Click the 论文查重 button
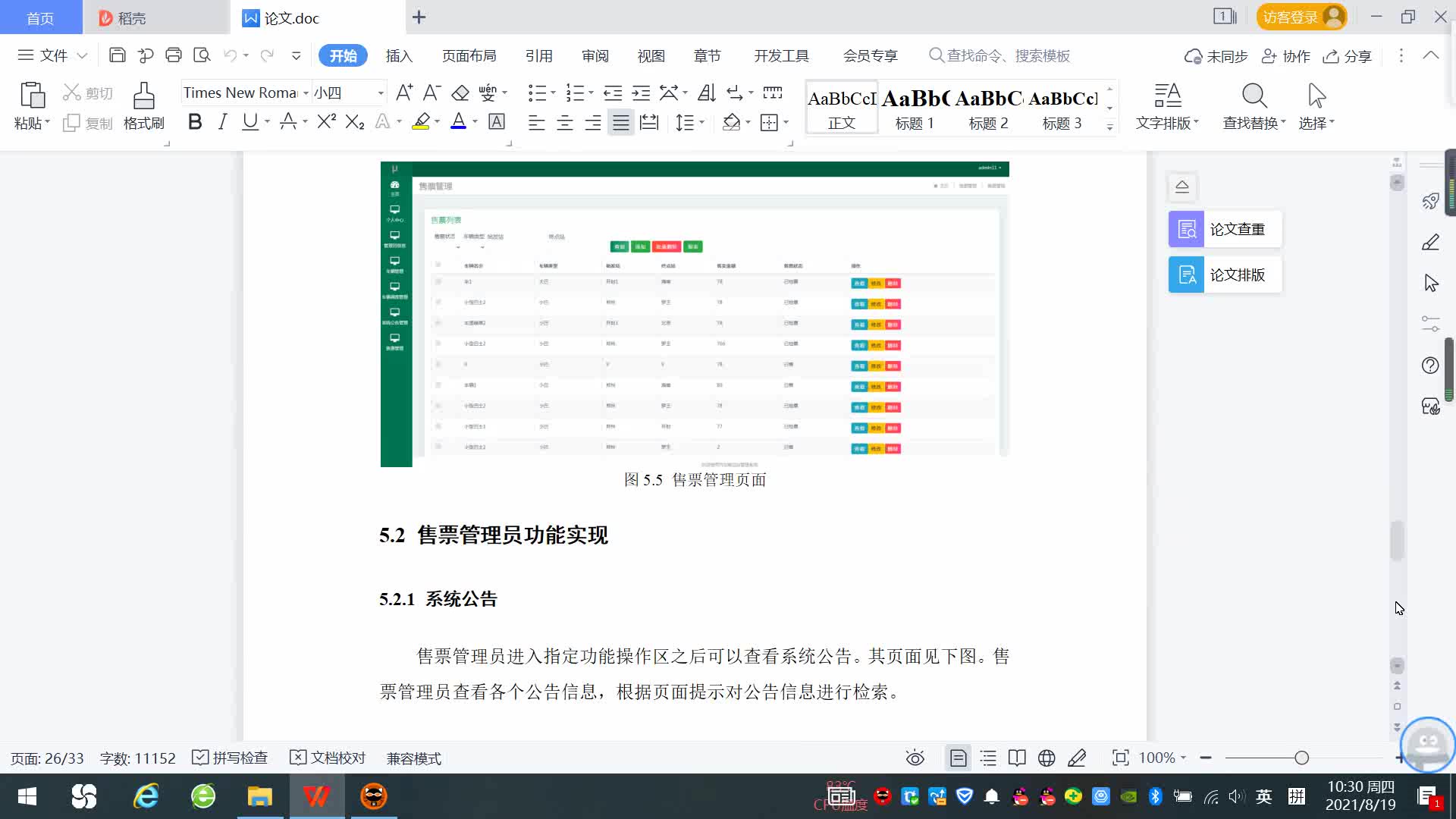The width and height of the screenshot is (1456, 819). (1225, 229)
